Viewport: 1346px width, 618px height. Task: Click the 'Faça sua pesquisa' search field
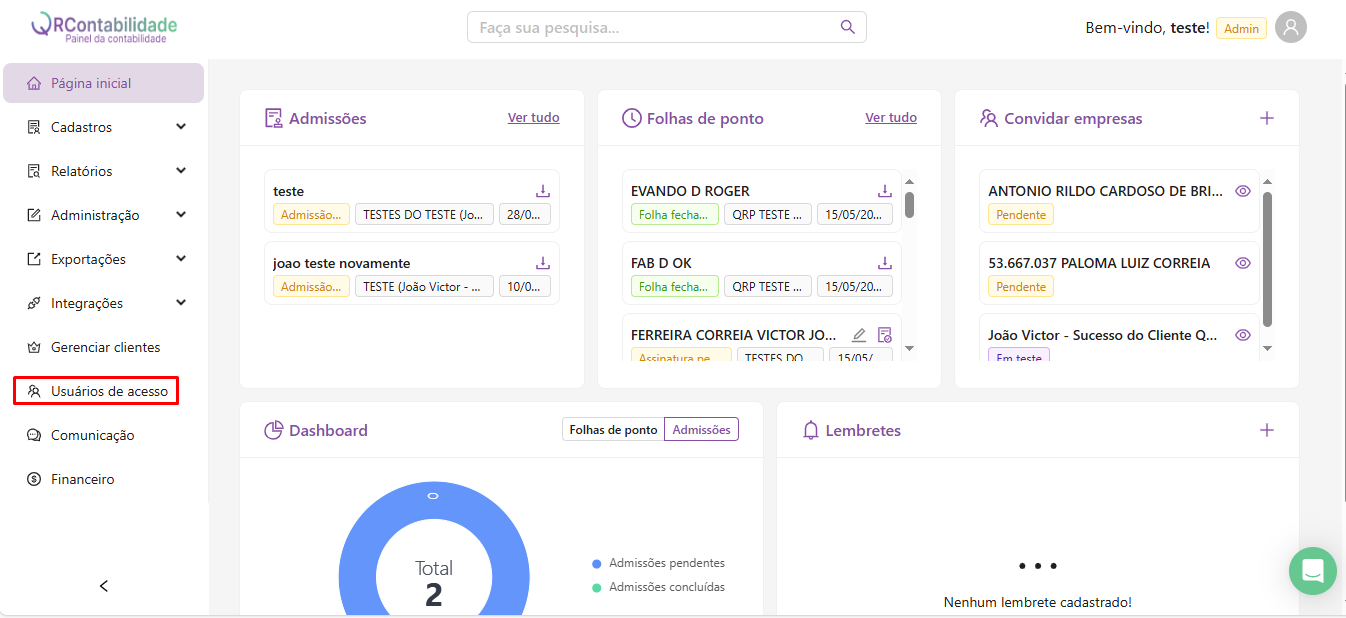point(655,28)
